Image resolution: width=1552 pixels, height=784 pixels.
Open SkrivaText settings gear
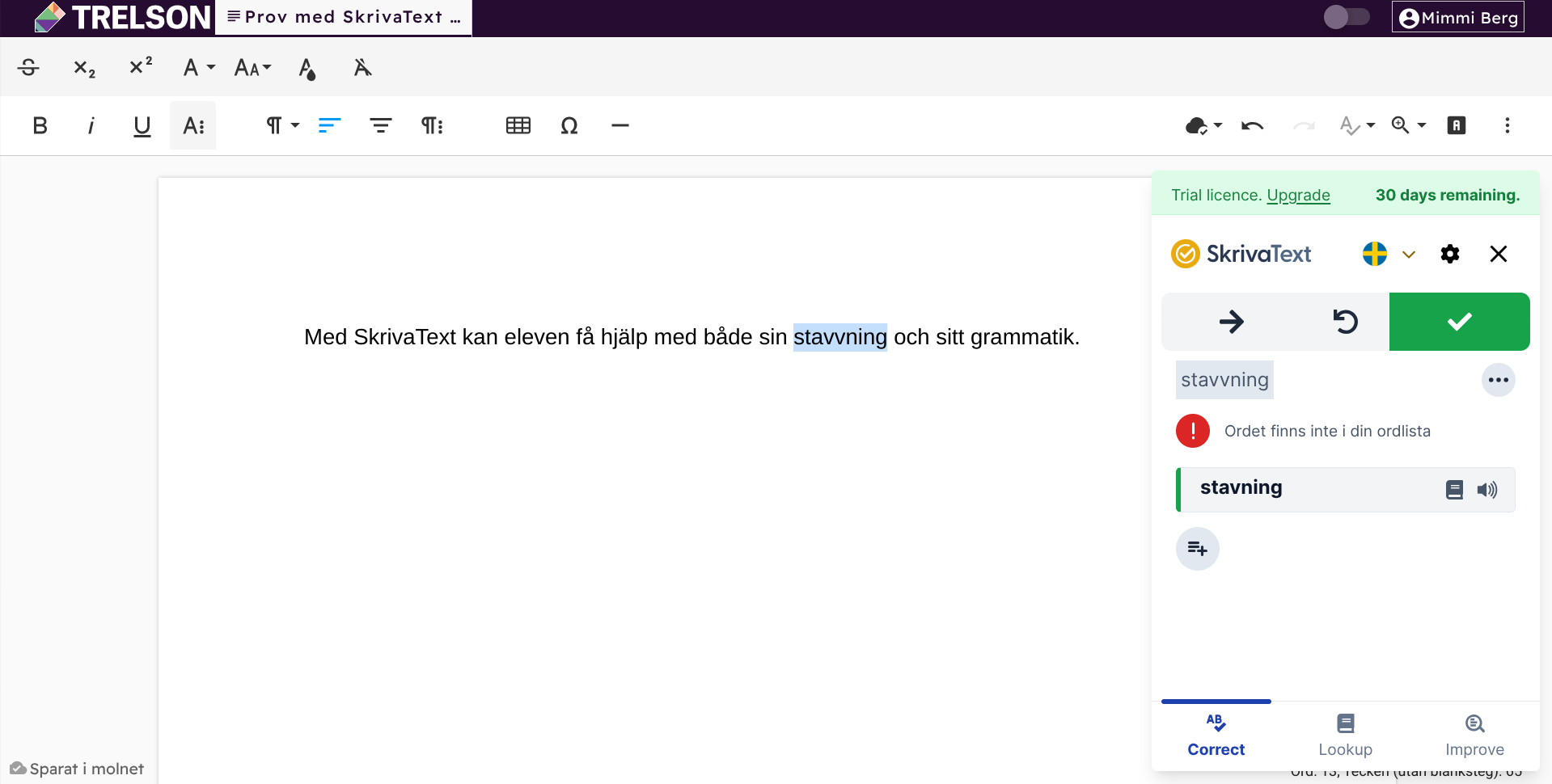[x=1450, y=254]
